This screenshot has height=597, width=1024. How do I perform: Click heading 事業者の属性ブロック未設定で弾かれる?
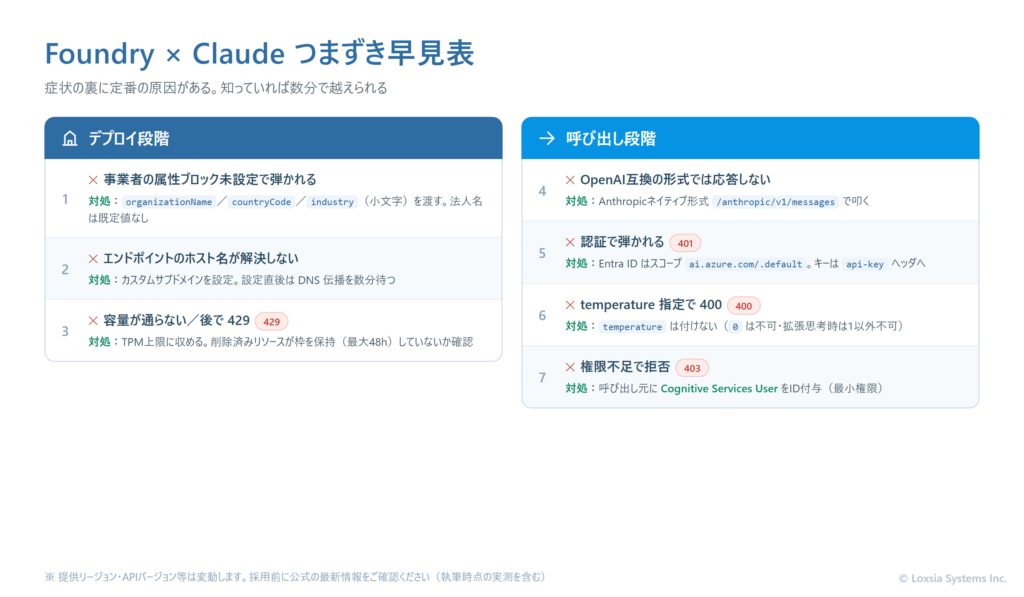(x=210, y=180)
